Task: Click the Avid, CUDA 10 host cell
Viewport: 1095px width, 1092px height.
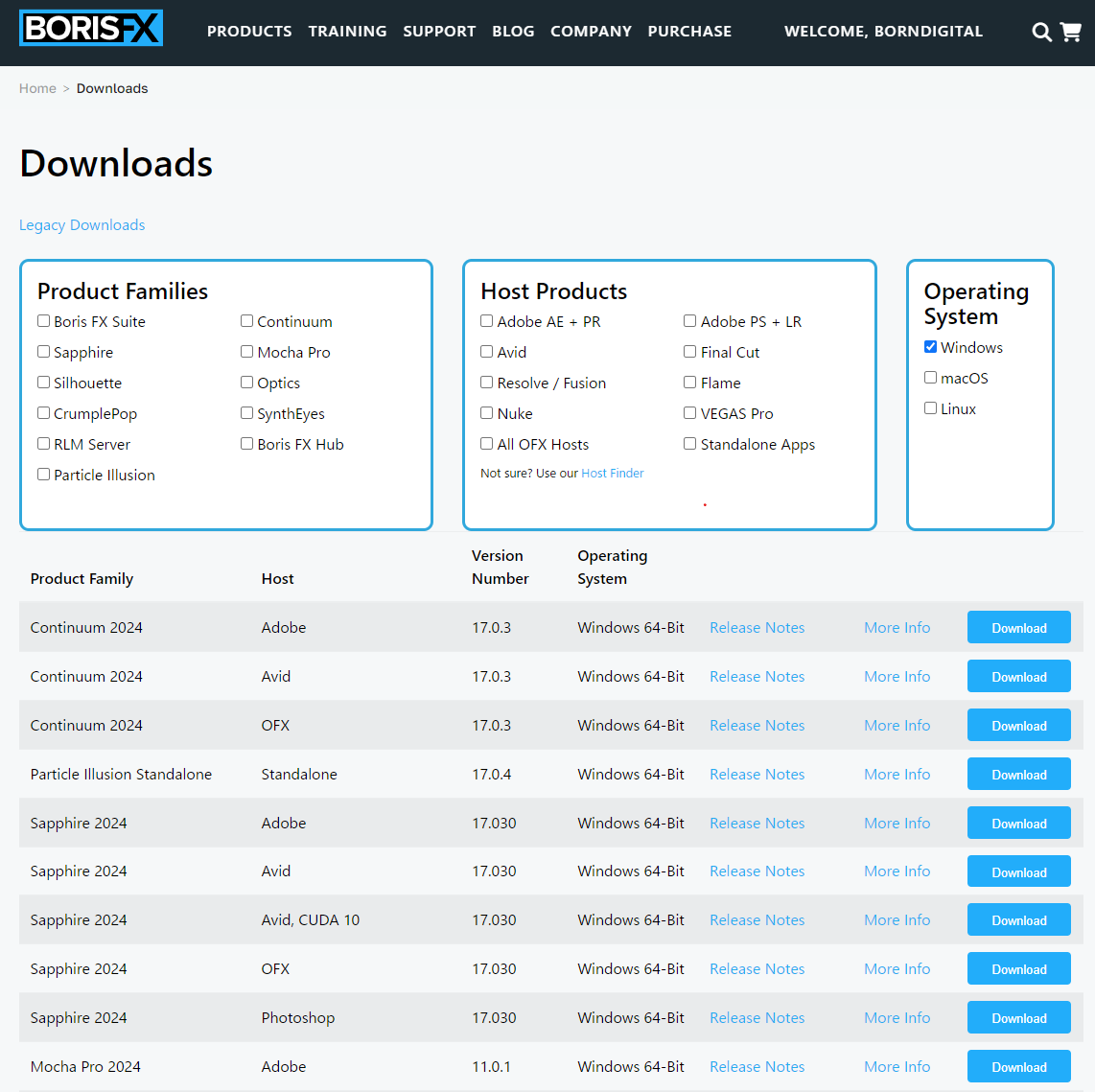Action: pos(310,920)
